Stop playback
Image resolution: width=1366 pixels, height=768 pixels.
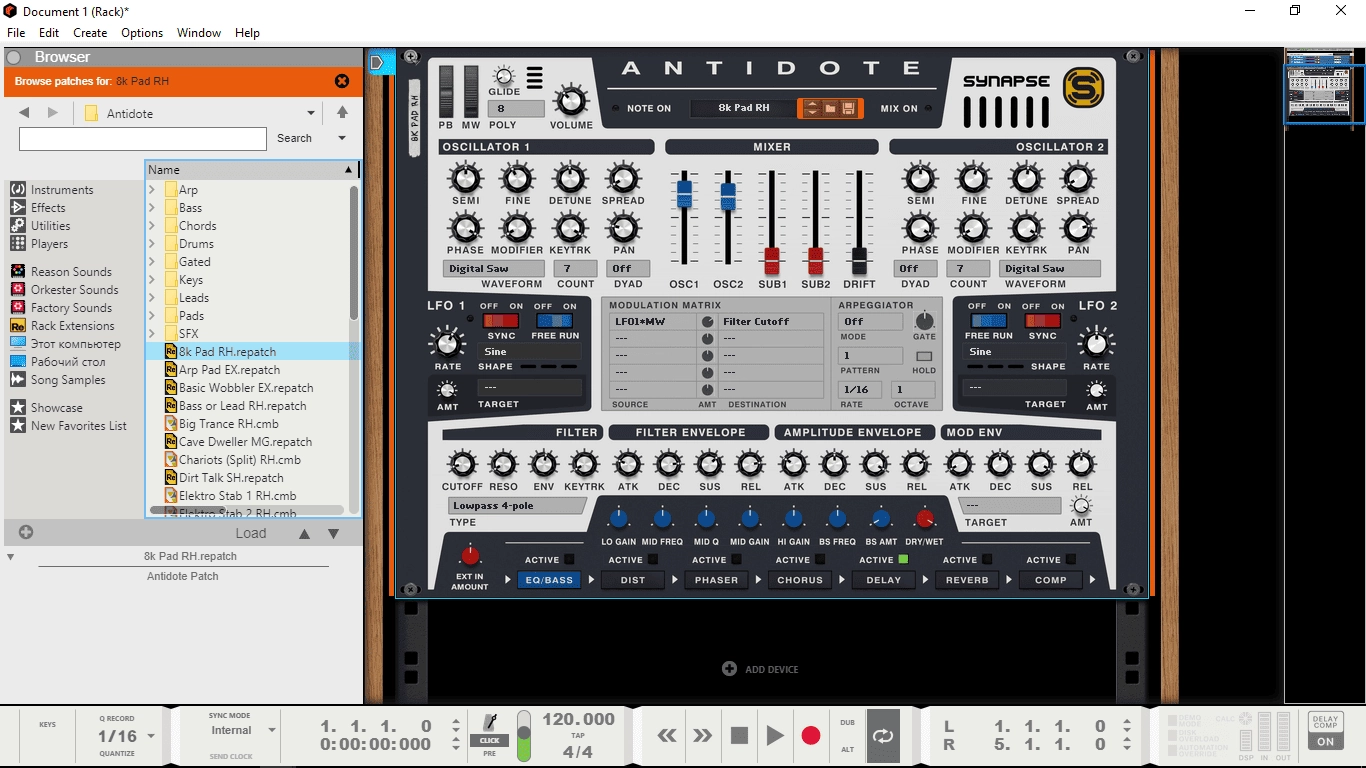click(739, 736)
